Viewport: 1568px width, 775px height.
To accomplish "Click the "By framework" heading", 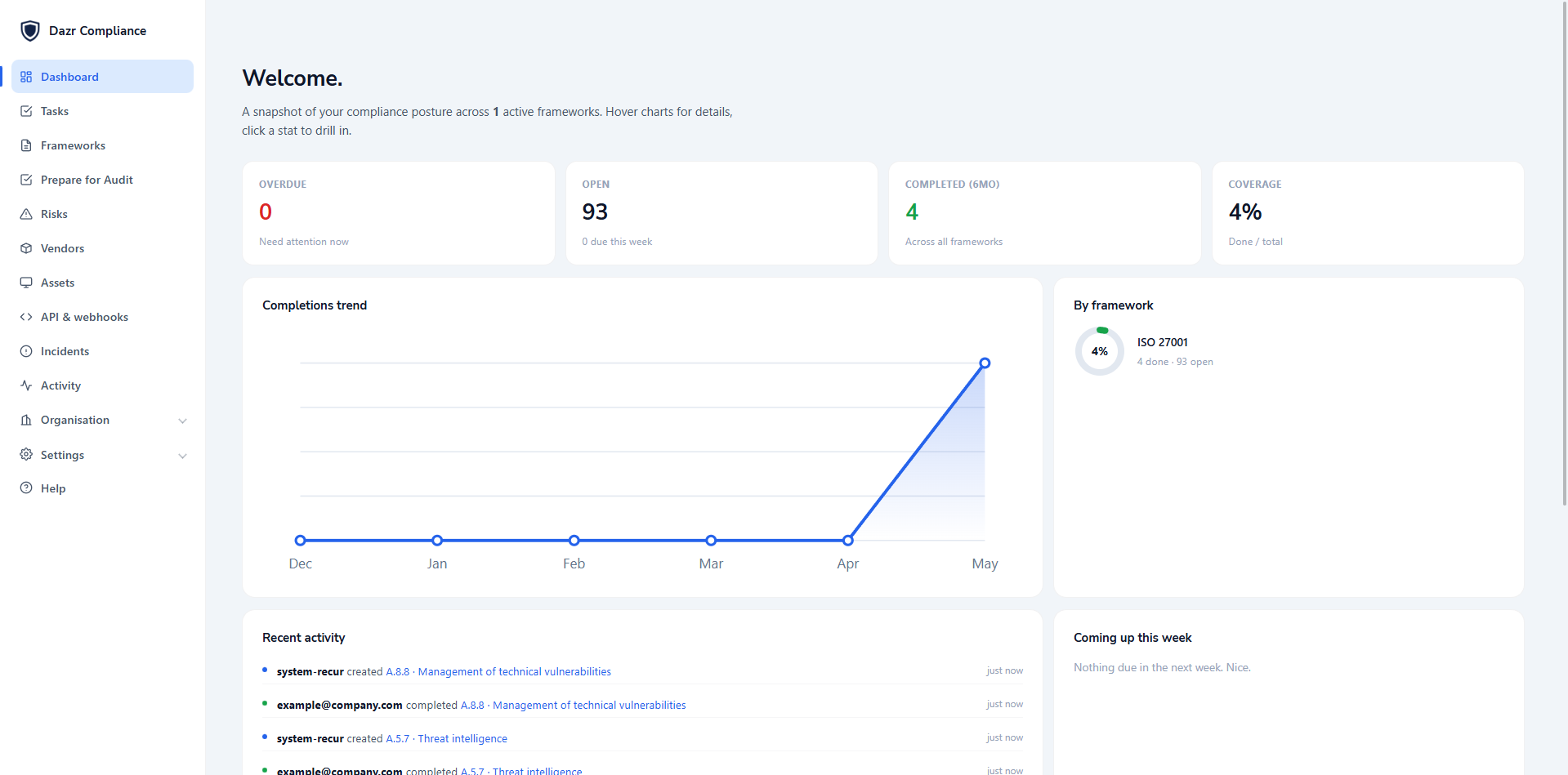I will (1113, 305).
